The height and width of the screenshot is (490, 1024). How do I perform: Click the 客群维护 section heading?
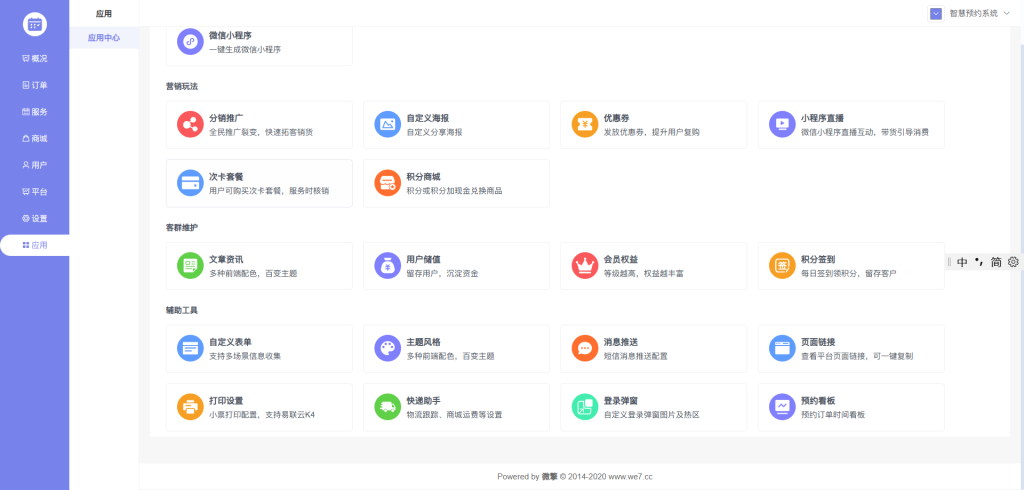(182, 227)
